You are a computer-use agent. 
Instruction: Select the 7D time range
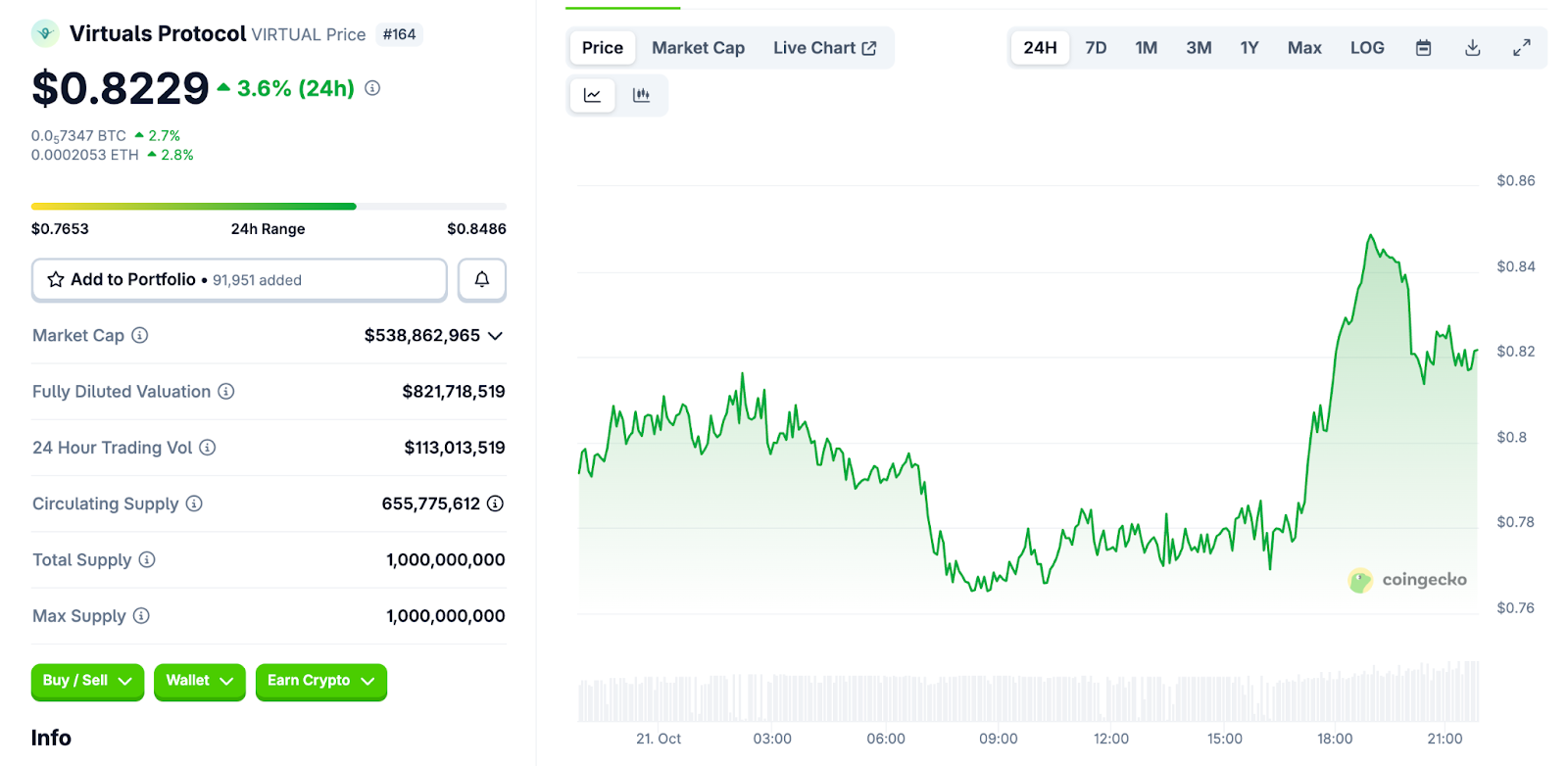(x=1096, y=48)
